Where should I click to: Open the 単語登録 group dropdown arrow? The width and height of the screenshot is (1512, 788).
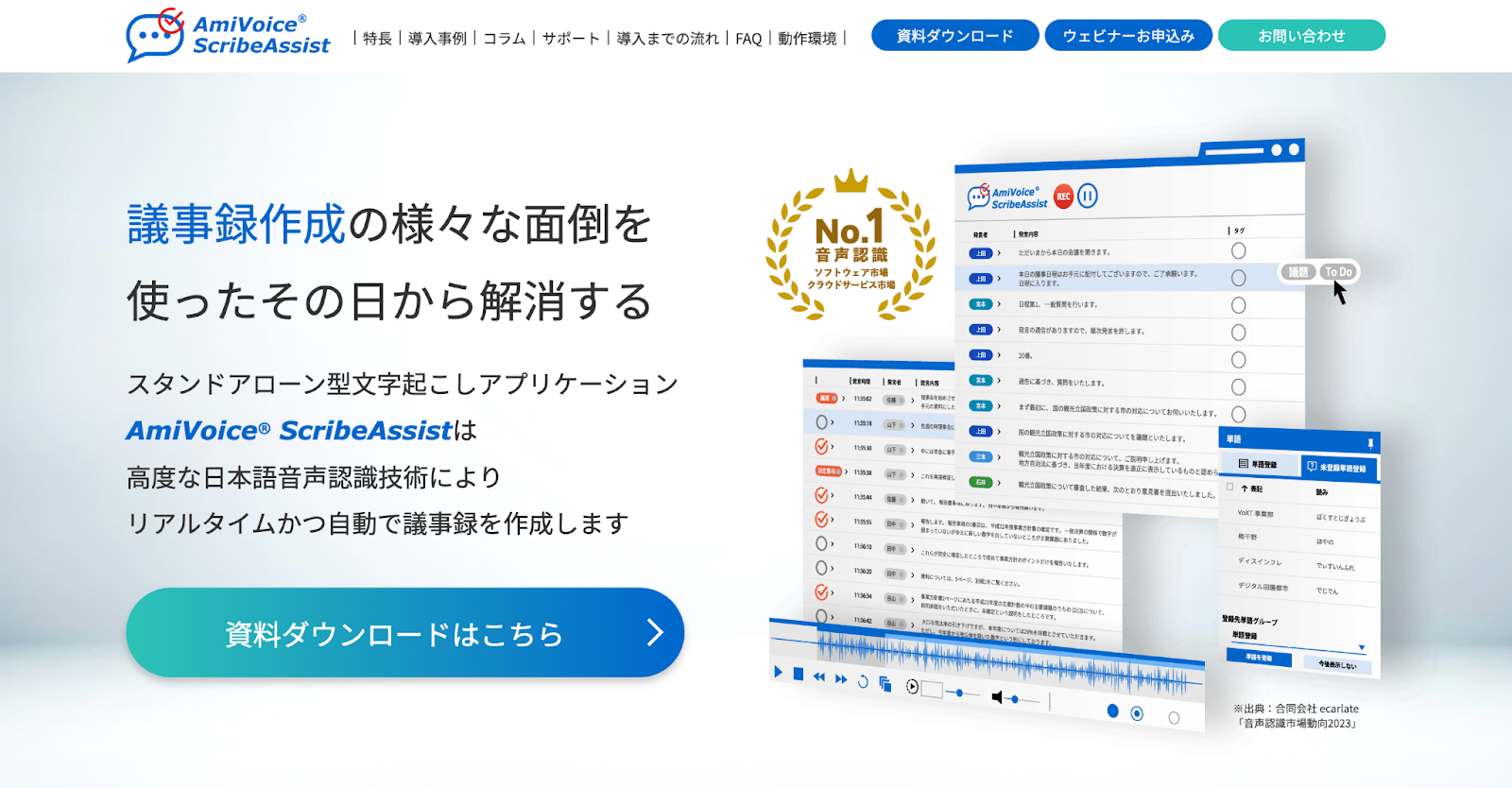[x=1362, y=648]
